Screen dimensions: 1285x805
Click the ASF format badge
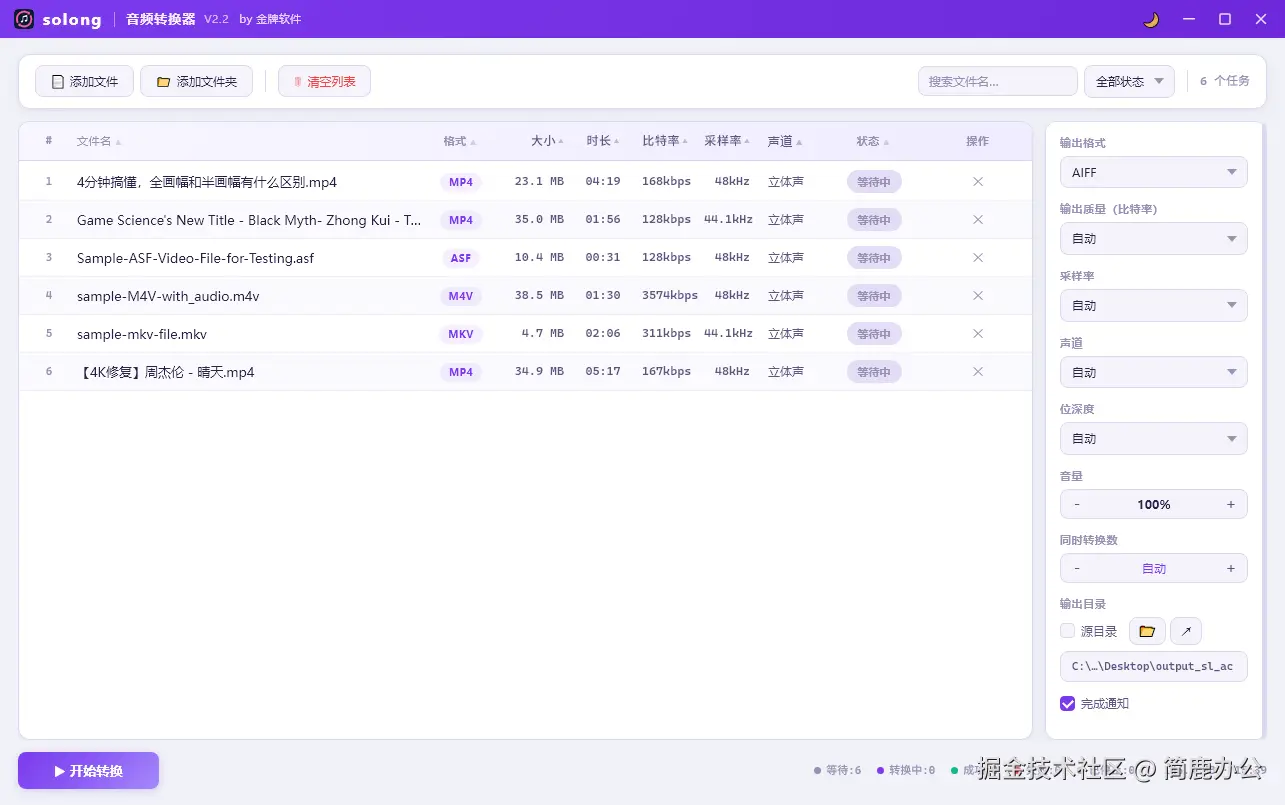coord(460,257)
